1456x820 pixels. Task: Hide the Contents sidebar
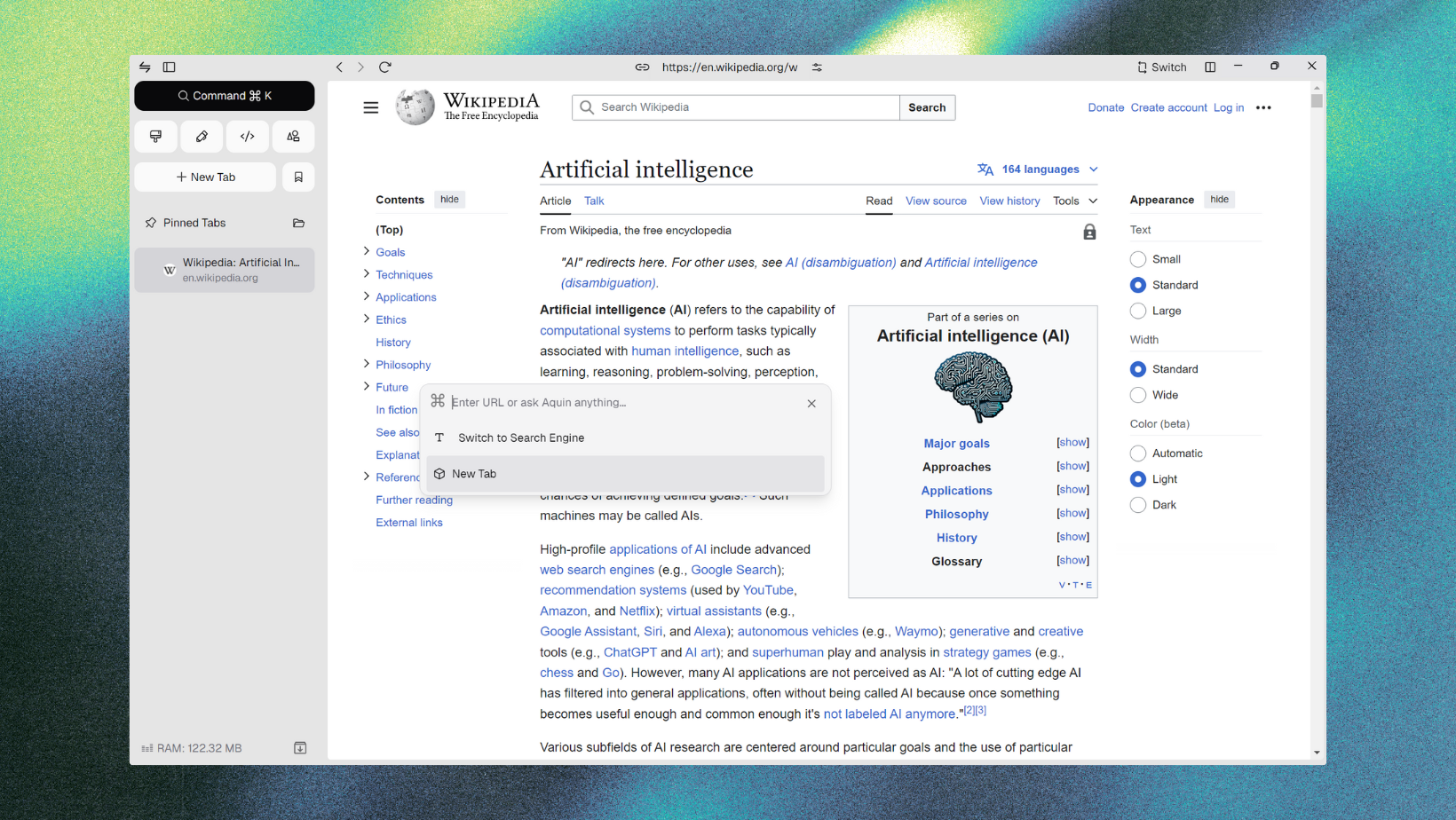(450, 200)
